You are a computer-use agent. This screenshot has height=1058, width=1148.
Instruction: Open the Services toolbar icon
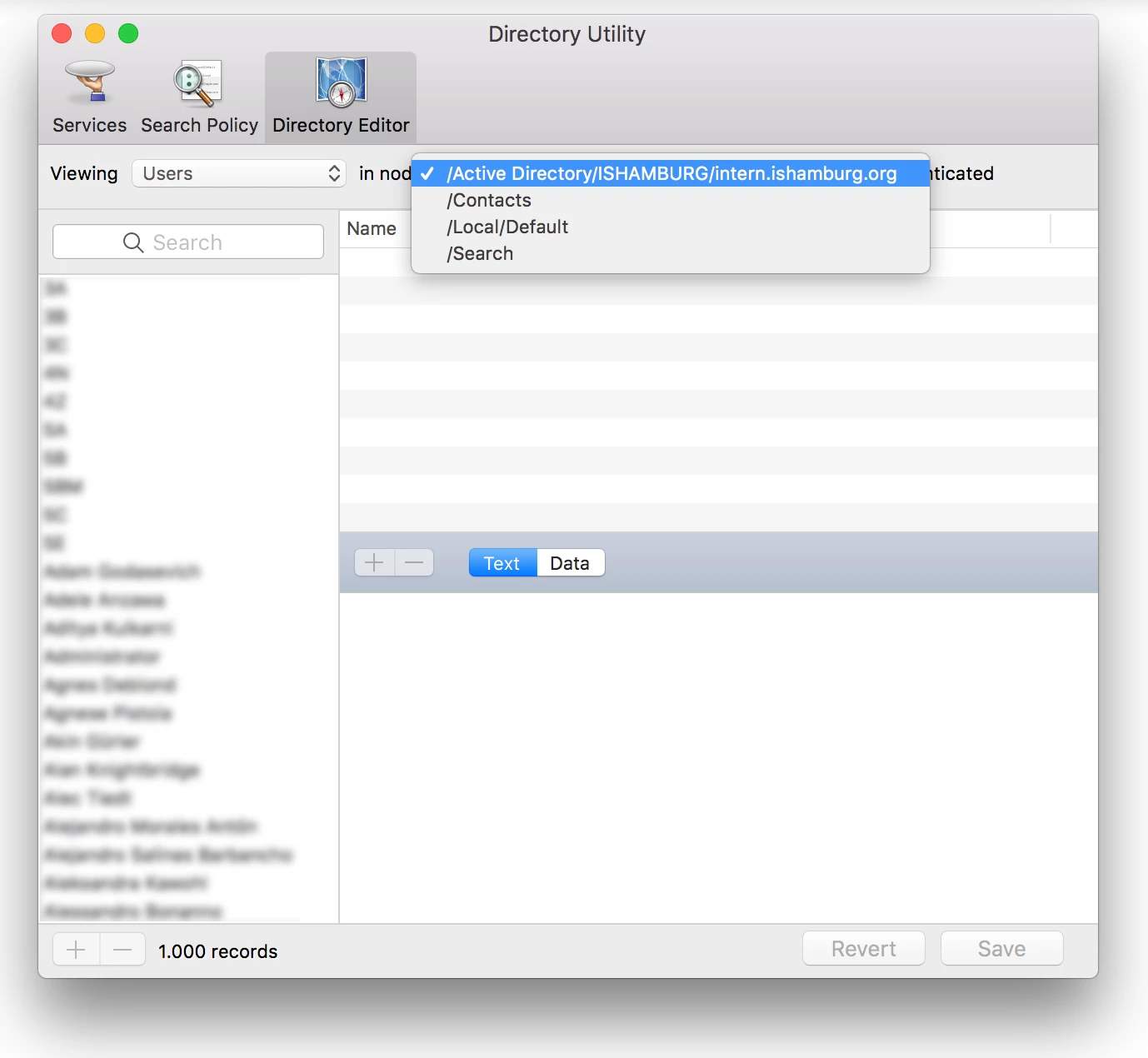click(x=89, y=97)
